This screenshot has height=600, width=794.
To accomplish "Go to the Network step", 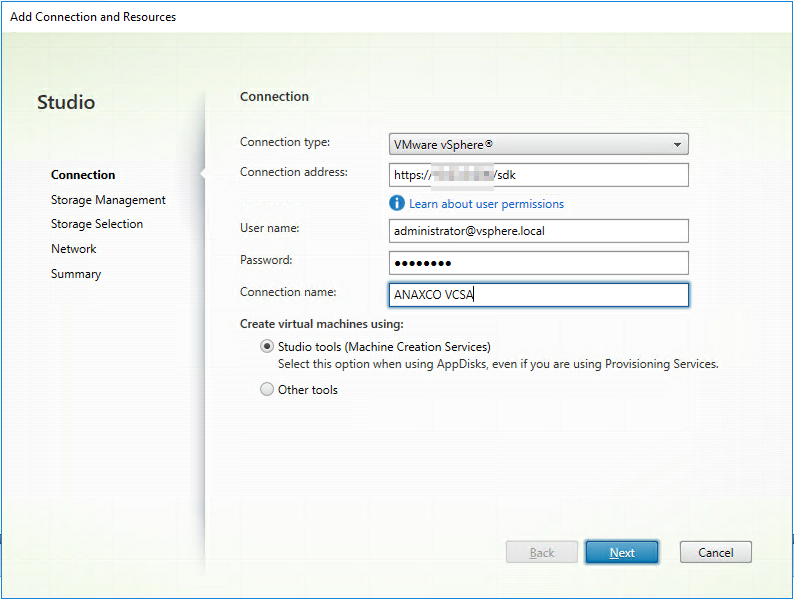I will point(73,249).
